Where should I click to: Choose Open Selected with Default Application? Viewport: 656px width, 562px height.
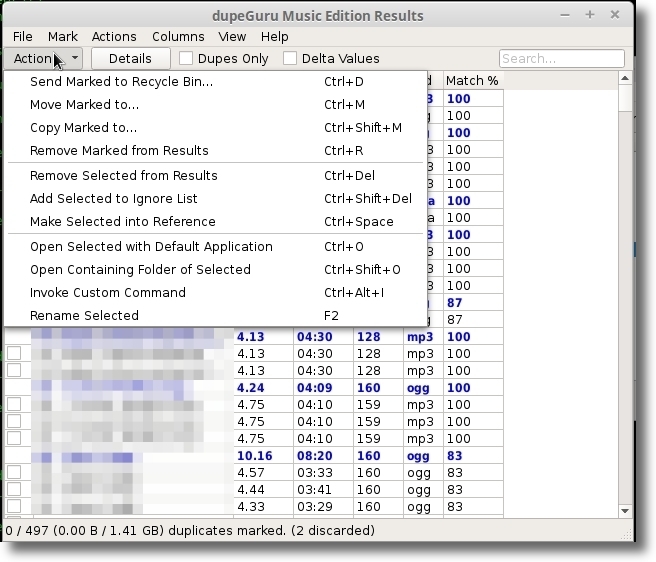coord(215,247)
